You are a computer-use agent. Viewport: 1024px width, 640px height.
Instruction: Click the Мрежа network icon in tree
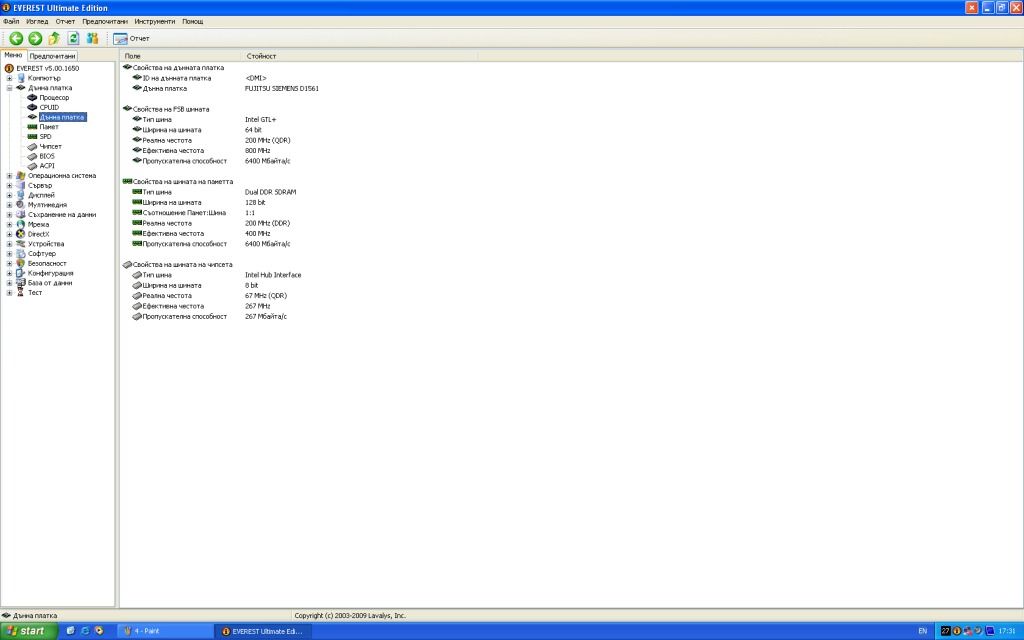pos(21,225)
